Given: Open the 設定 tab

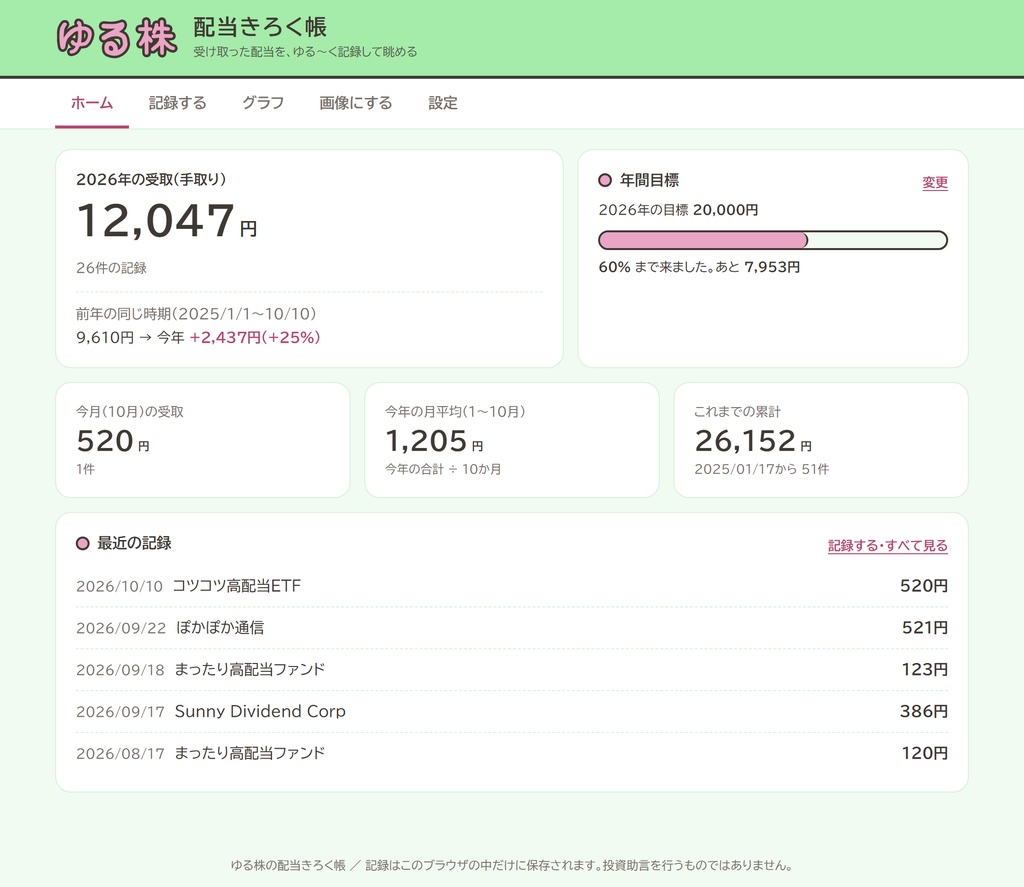Looking at the screenshot, I should click(443, 103).
